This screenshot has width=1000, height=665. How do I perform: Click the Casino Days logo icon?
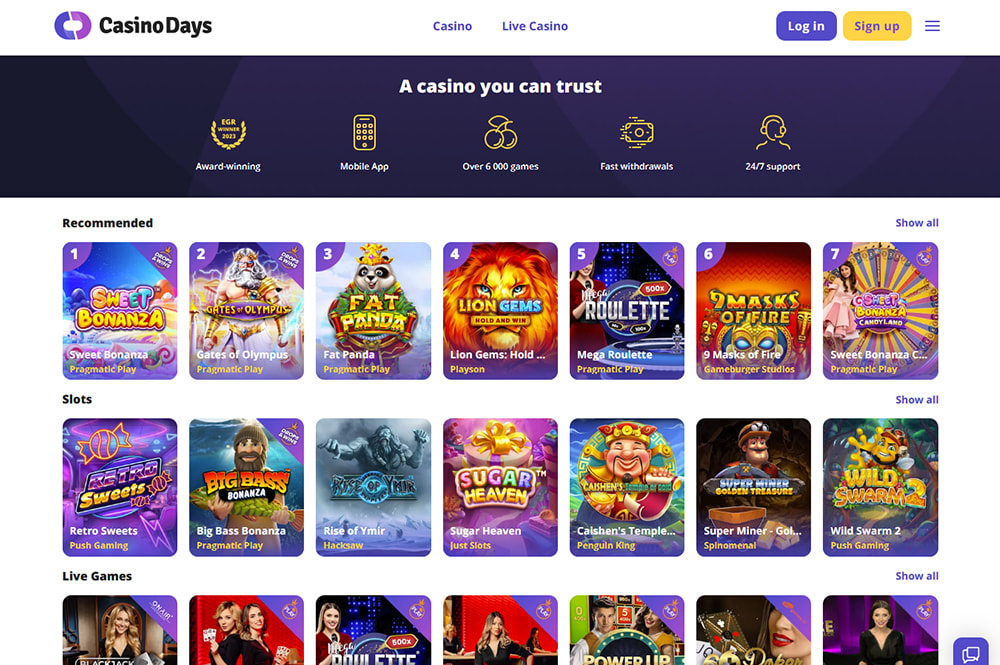73,26
